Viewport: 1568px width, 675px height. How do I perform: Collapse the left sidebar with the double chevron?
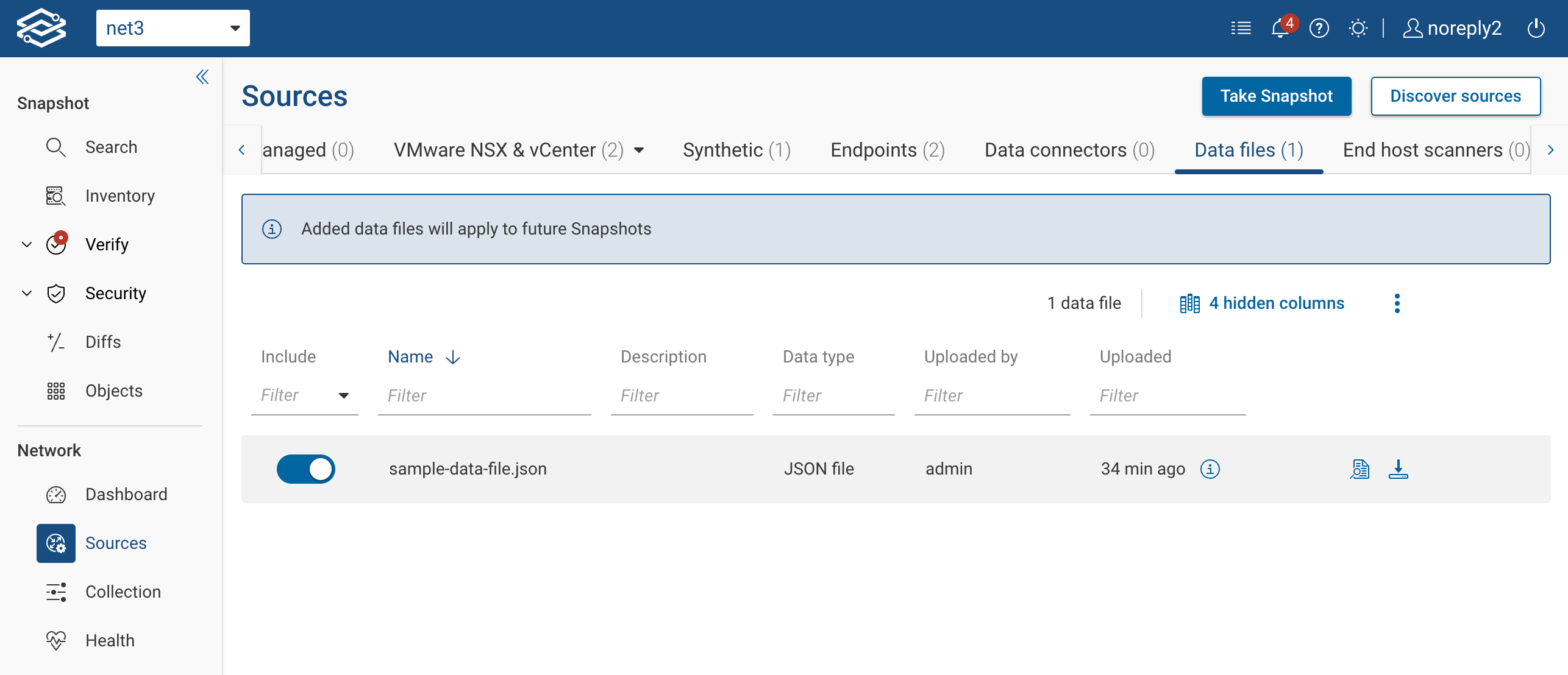pyautogui.click(x=202, y=77)
